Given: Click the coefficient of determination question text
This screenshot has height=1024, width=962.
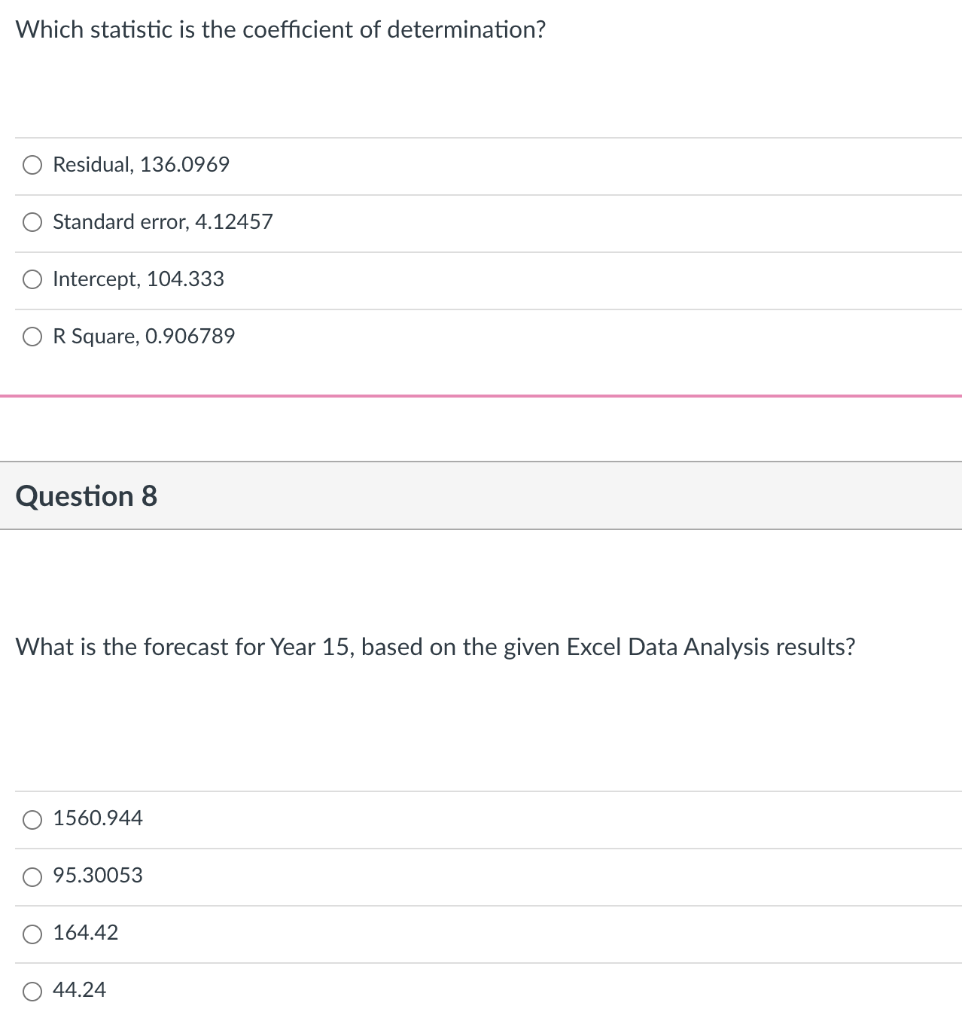Looking at the screenshot, I should click(x=281, y=30).
